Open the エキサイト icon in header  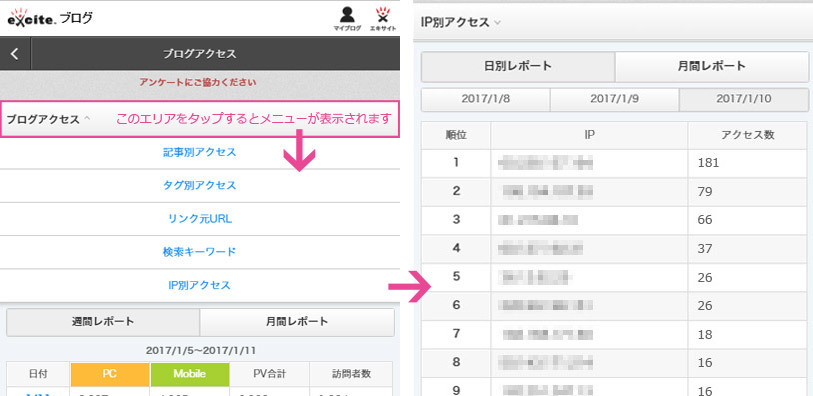383,19
